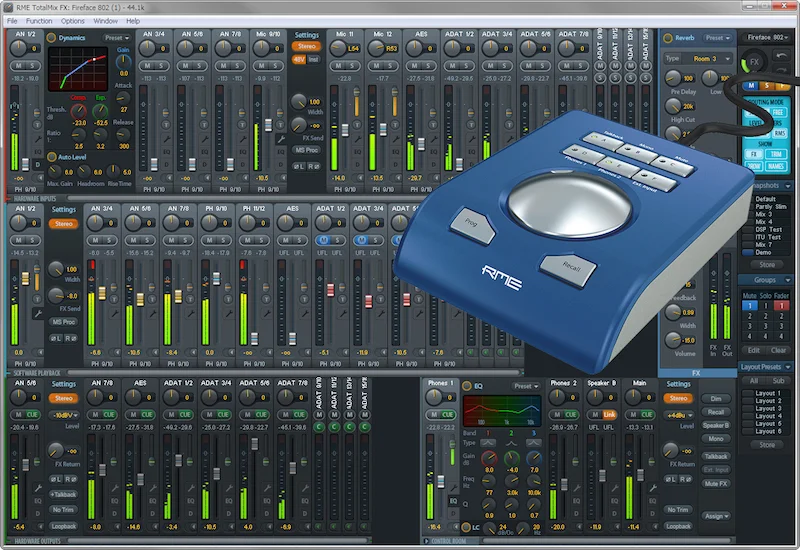Toggle 48V phantom power in Mic 9/10 settings
800x550 pixels.
(x=299, y=59)
